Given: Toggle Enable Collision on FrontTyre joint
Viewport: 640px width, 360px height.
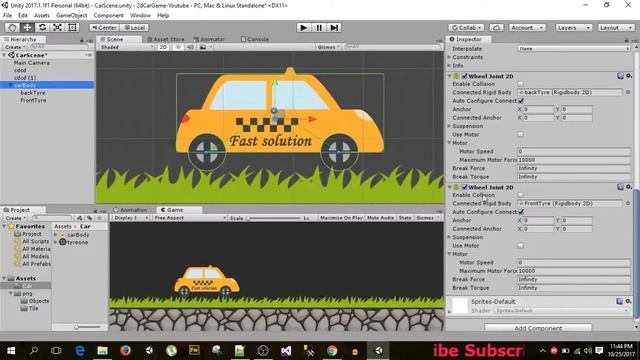Looking at the screenshot, I should tap(521, 195).
